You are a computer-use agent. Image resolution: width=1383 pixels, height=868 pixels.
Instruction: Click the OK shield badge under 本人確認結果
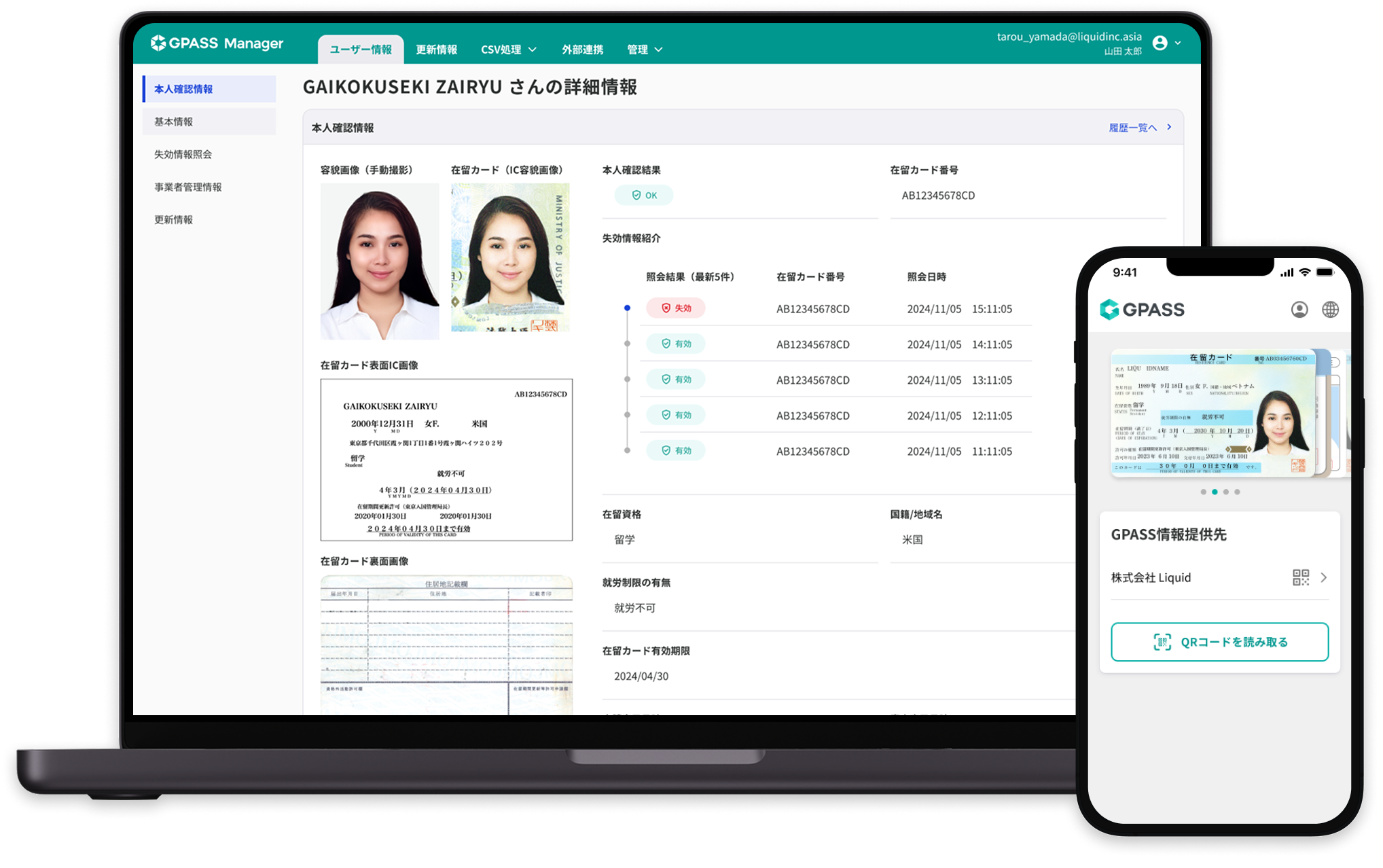coord(643,195)
